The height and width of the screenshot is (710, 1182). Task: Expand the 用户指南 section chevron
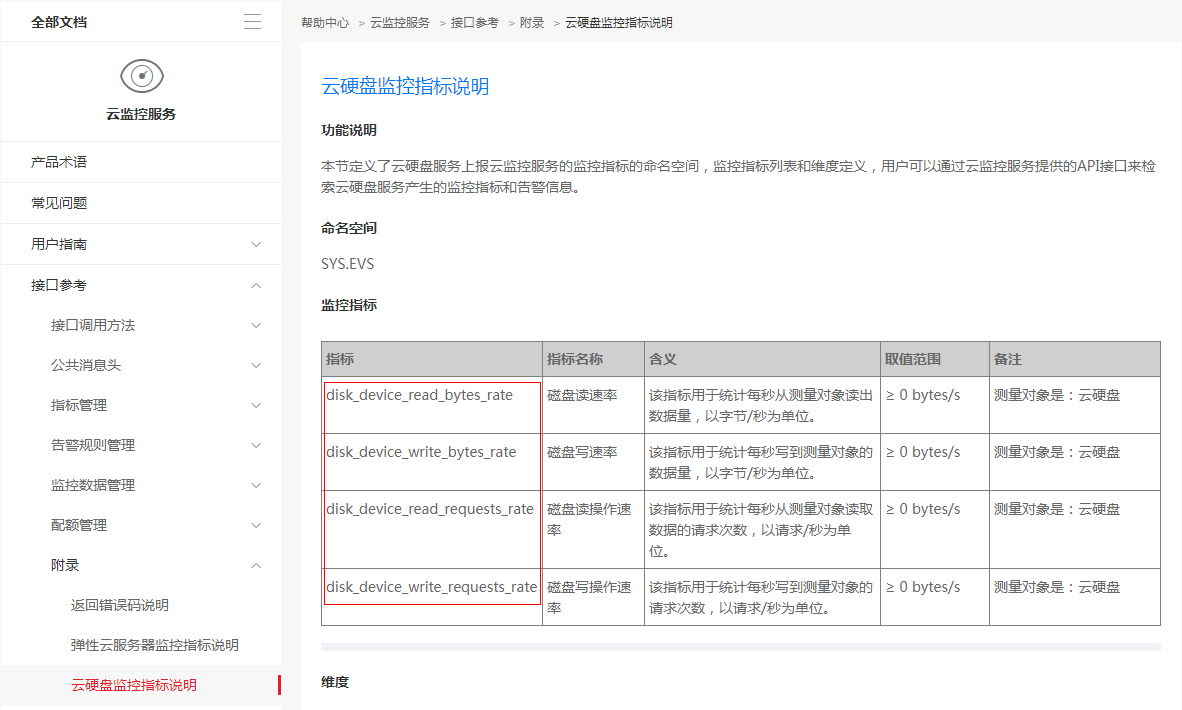point(256,244)
